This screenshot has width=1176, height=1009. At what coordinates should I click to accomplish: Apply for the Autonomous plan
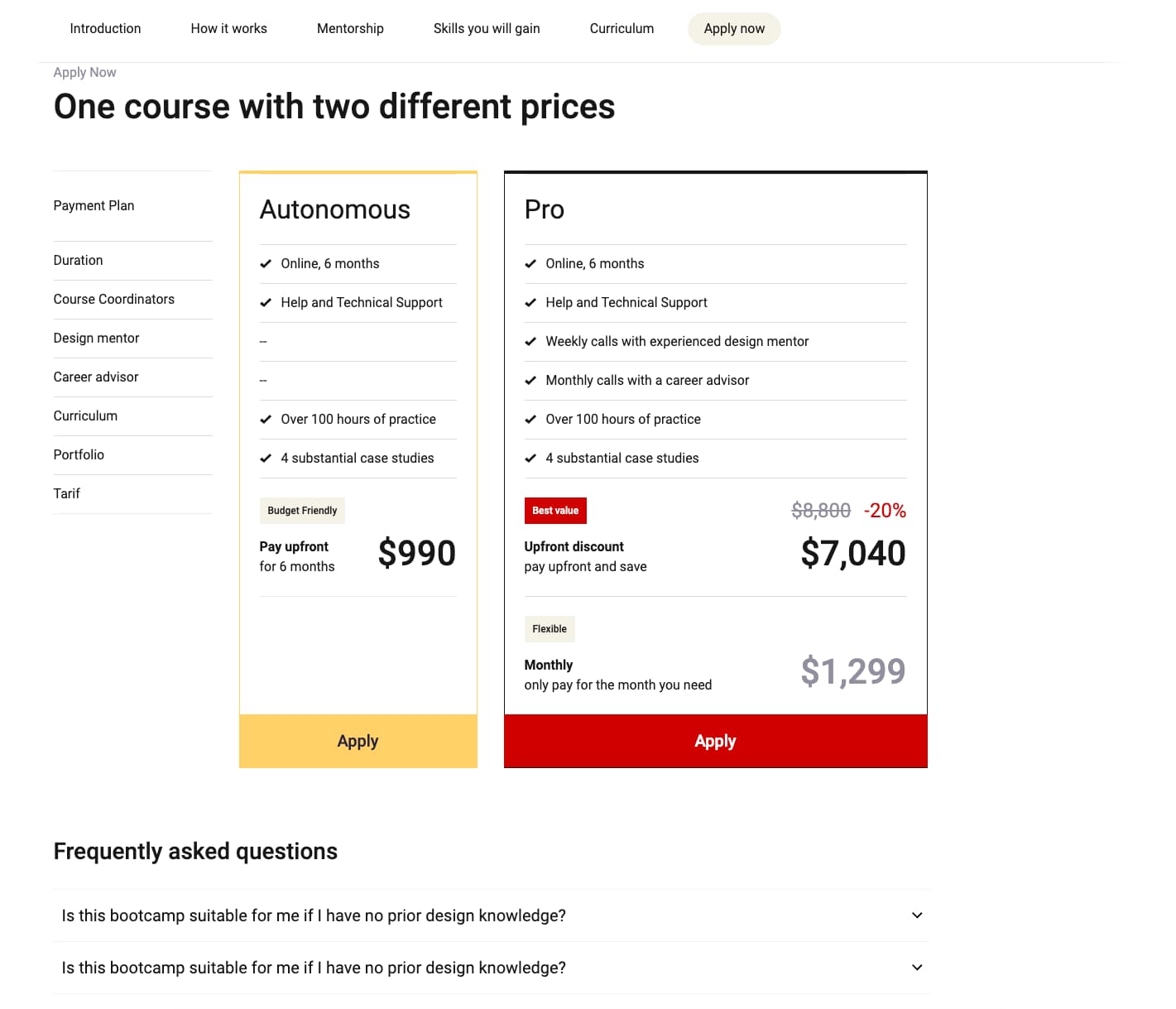tap(358, 741)
